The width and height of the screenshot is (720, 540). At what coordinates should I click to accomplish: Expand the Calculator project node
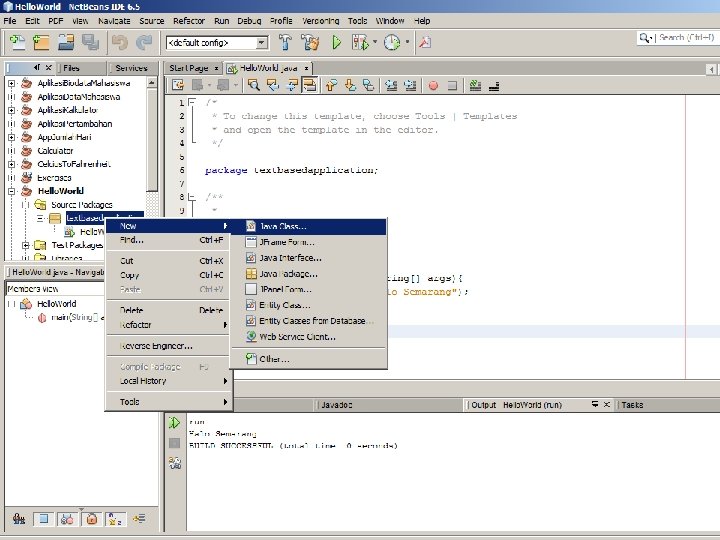[11, 150]
